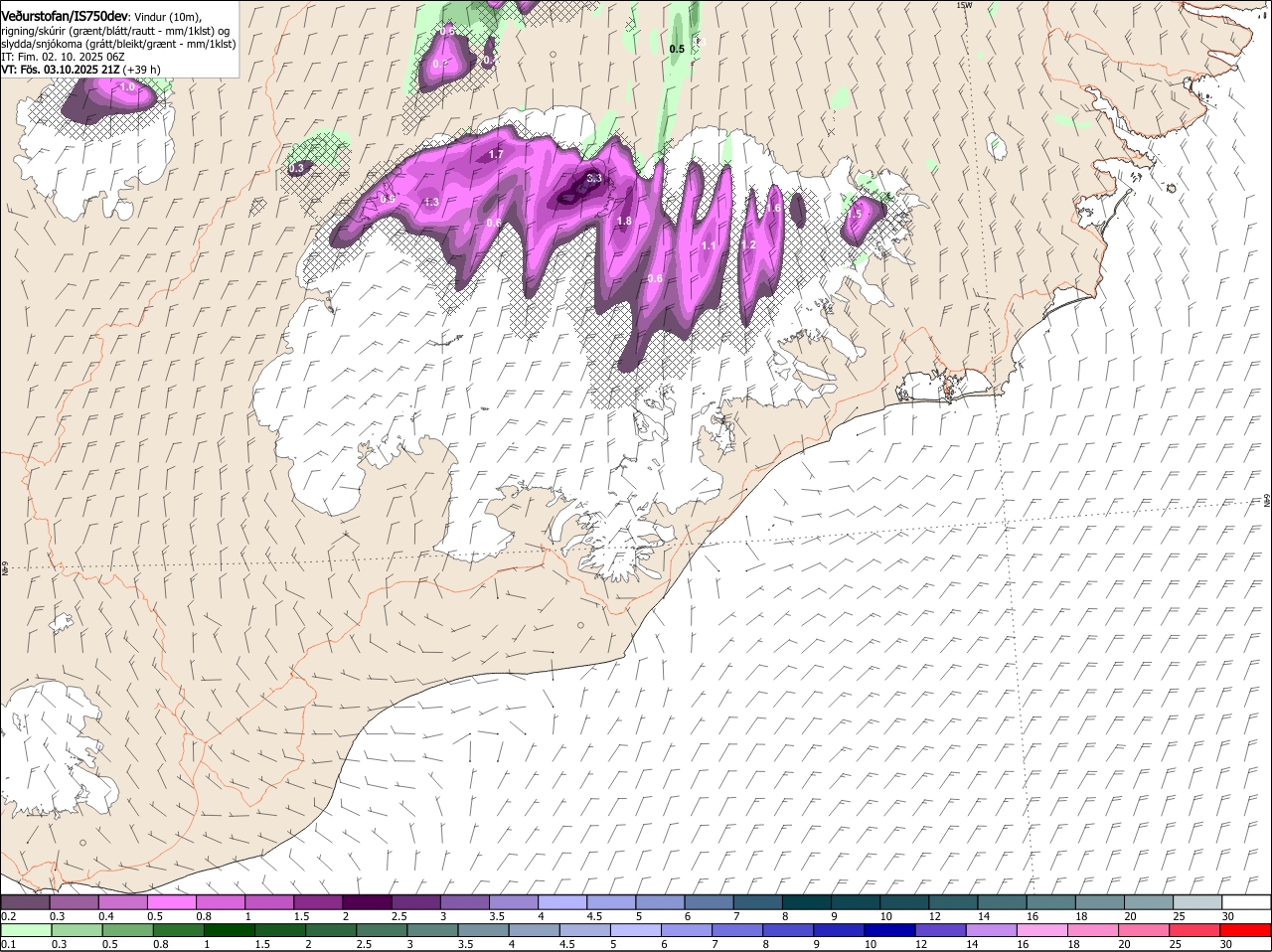
Task: Click the dark purple snow swatch for 2–2.5
Action: pyautogui.click(x=367, y=902)
